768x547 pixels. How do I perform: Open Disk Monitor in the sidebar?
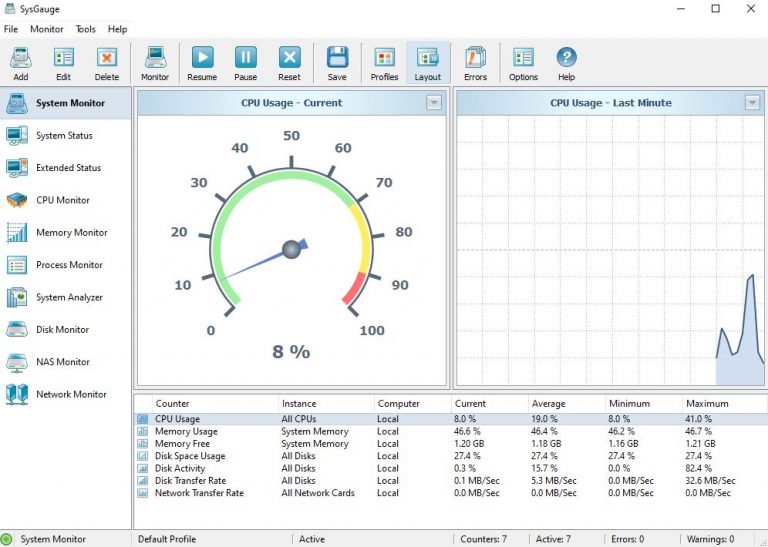click(66, 330)
